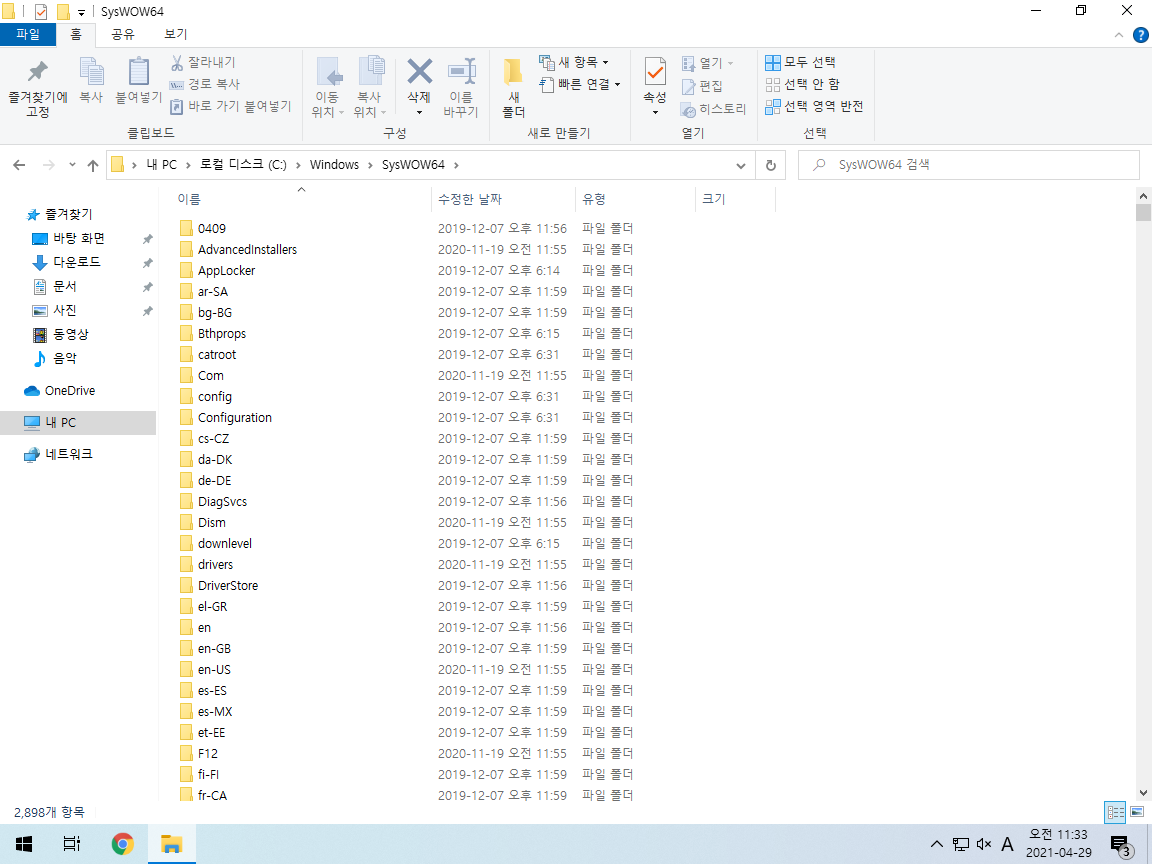Screen dimensions: 1152x864
Task: Click Paste shortcut (바로 가기 붙여넣기)
Action: (x=231, y=107)
